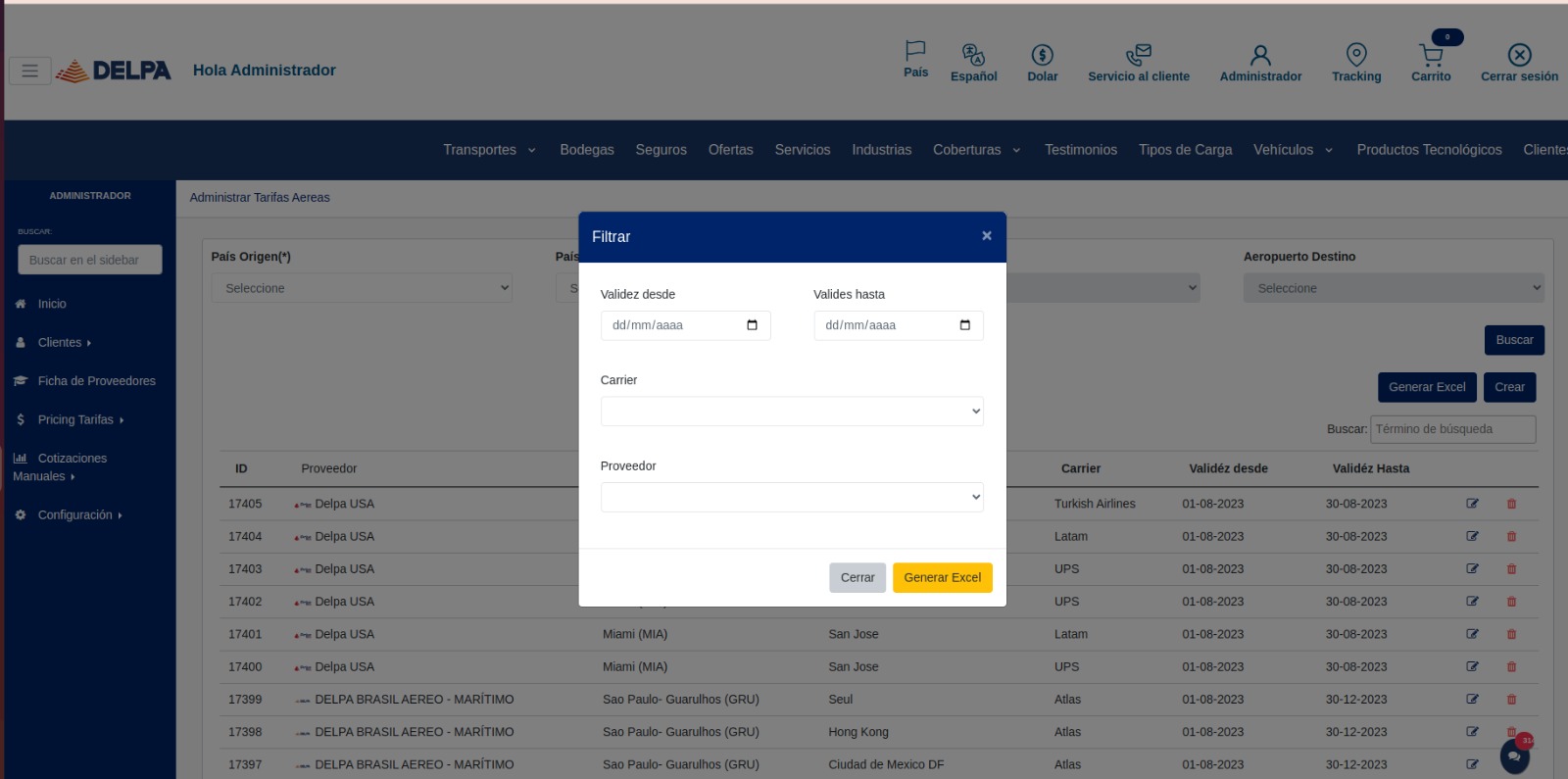1568x779 pixels.
Task: Expand the Proveedor dropdown in the filter dialog
Action: [791, 498]
